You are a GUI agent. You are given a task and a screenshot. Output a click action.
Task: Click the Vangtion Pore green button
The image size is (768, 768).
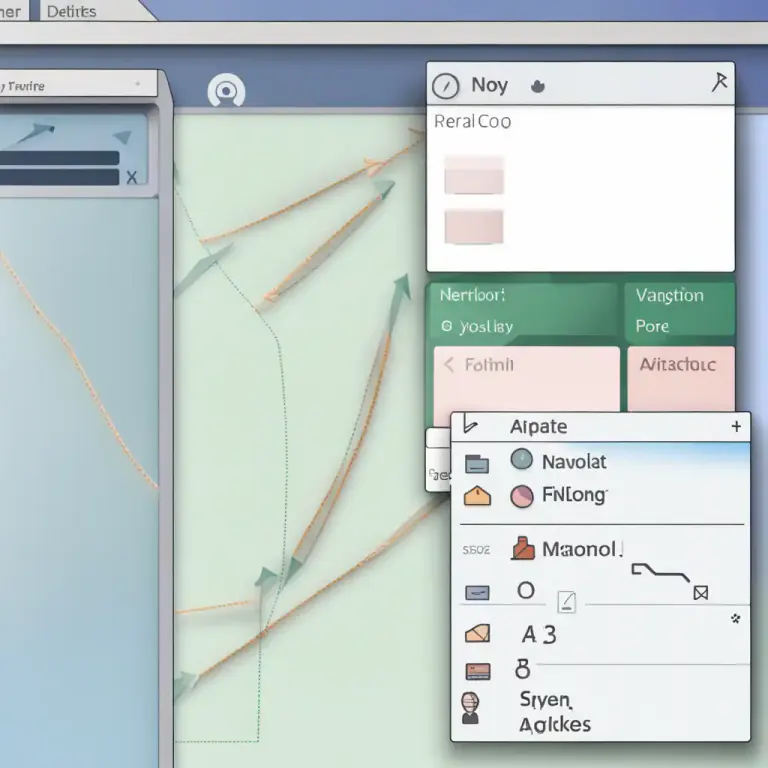(x=680, y=310)
